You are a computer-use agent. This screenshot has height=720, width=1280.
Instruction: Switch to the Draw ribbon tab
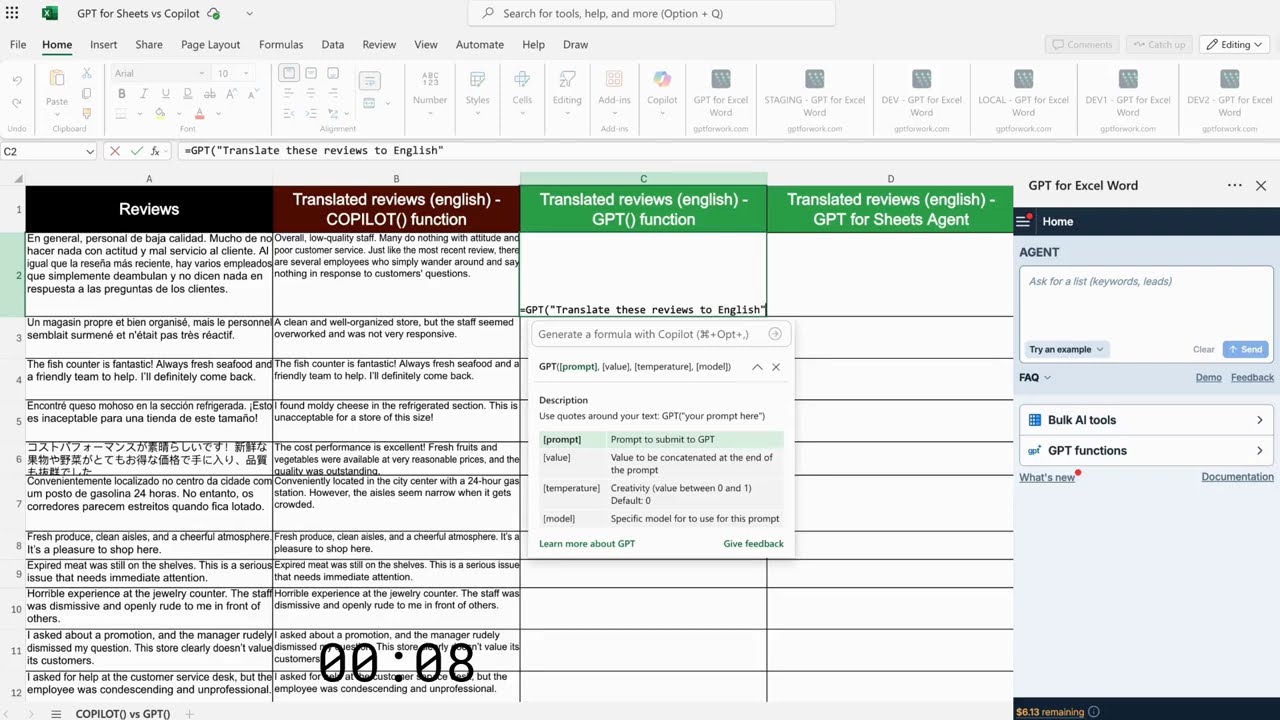[575, 45]
